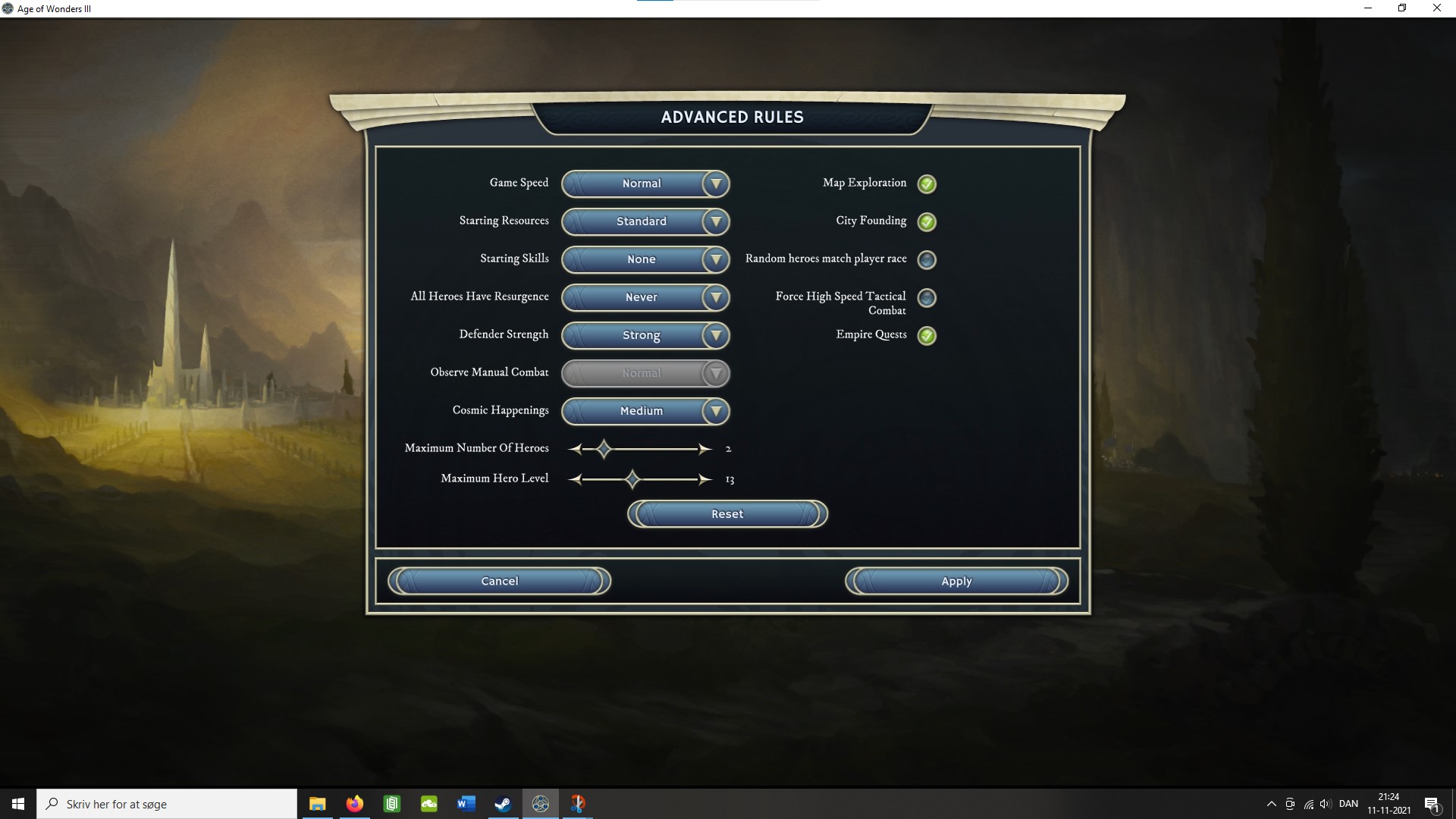The width and height of the screenshot is (1456, 819).
Task: Switch DAN keyboard language indicator
Action: coord(1348,804)
